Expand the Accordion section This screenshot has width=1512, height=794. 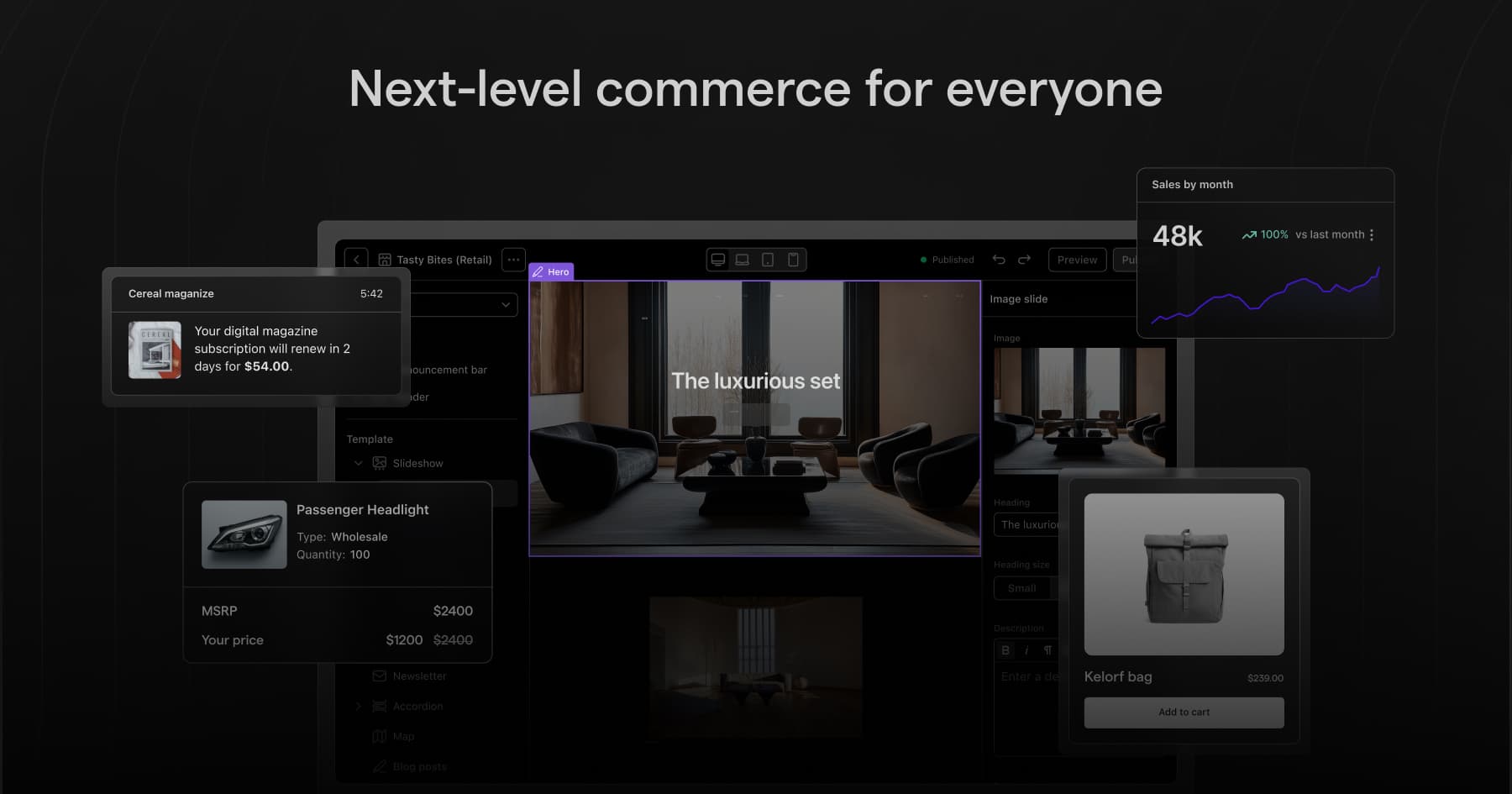[358, 706]
